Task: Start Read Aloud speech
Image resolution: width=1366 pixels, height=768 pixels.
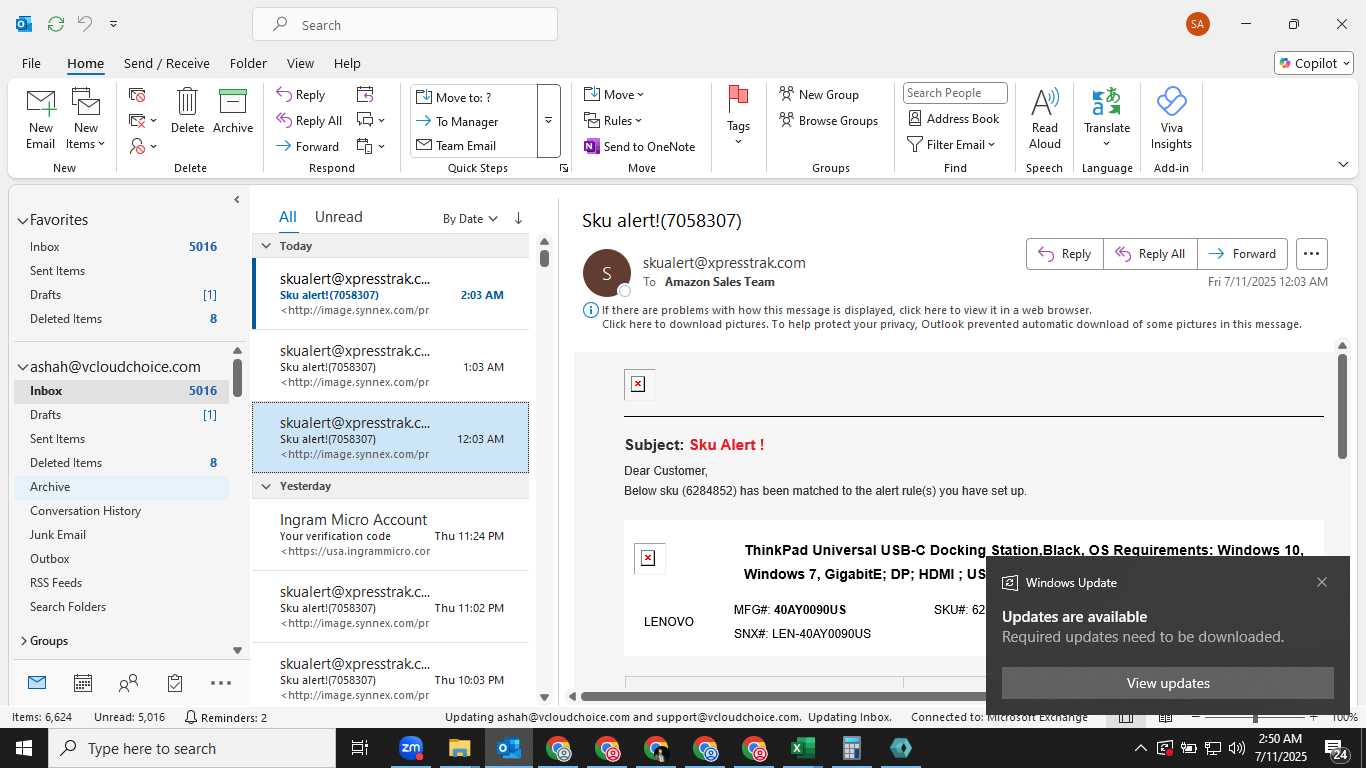Action: pos(1044,118)
